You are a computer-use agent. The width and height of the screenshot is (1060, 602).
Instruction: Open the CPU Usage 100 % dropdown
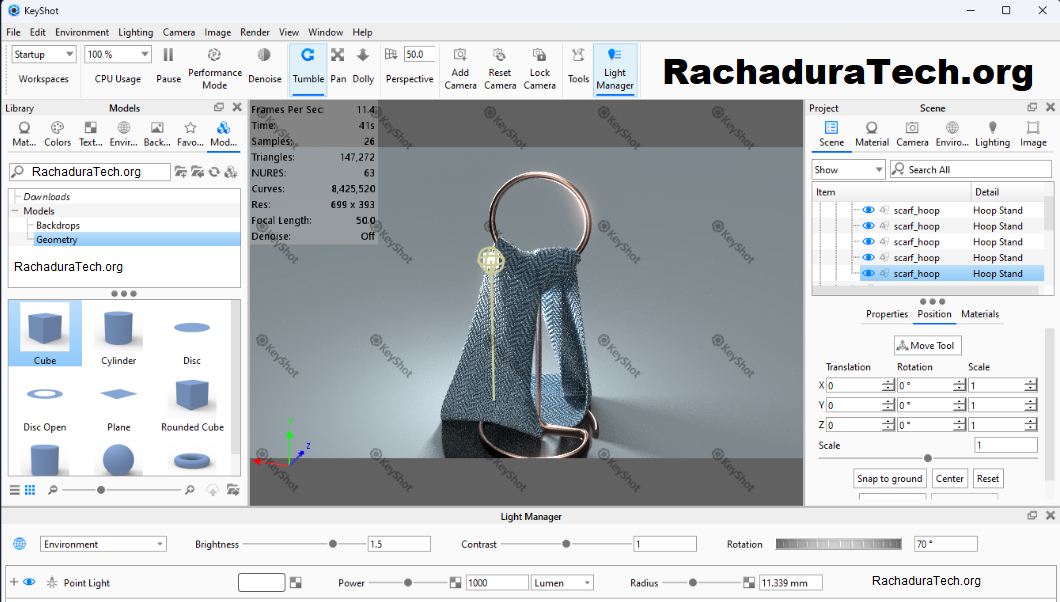point(118,54)
